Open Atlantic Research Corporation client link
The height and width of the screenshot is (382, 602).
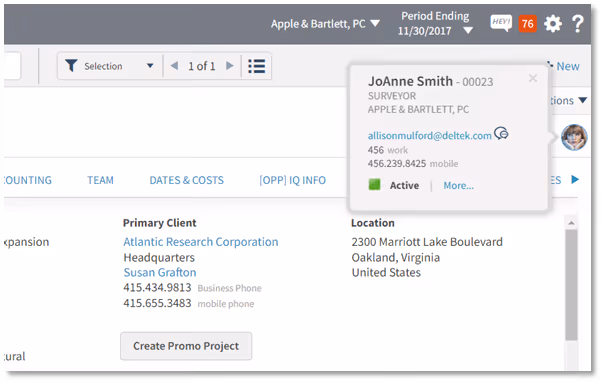(201, 242)
